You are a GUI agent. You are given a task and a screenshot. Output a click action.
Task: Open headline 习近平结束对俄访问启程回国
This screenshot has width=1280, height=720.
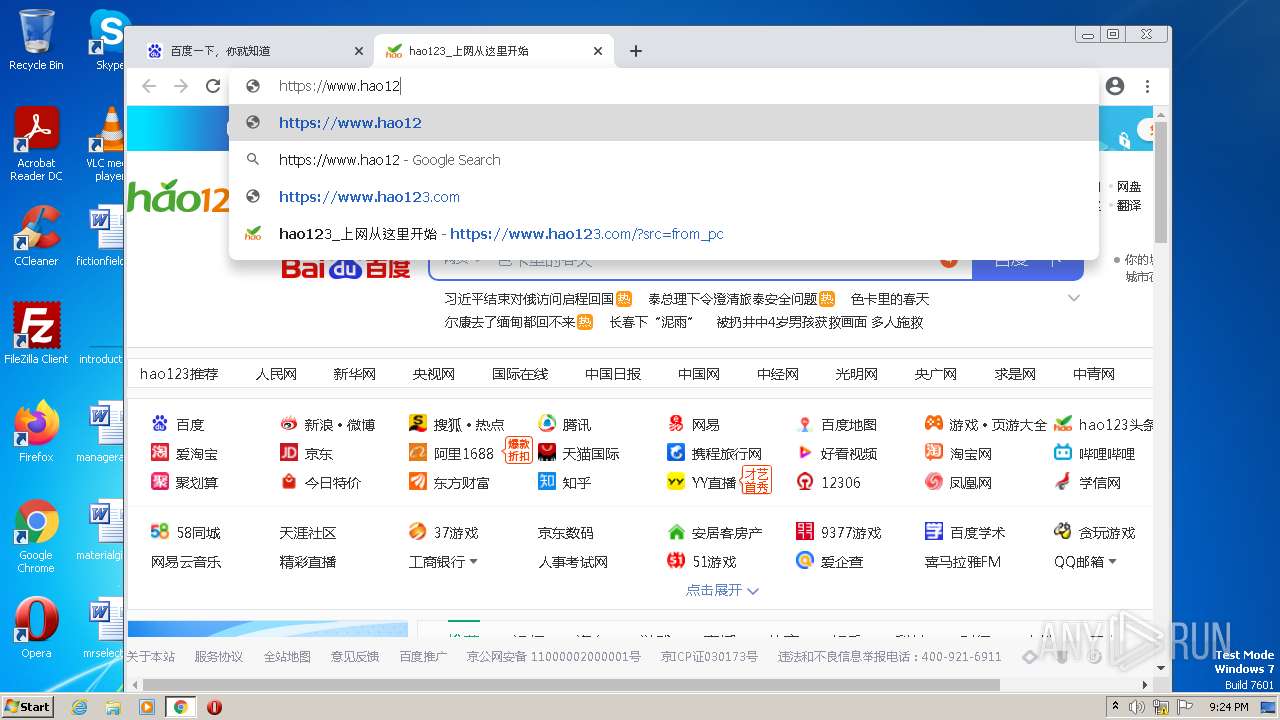point(529,299)
